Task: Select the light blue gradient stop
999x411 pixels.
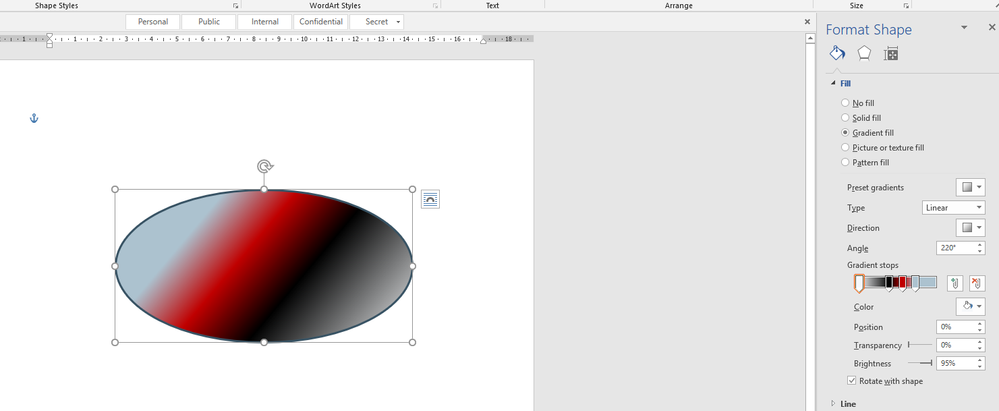Action: [916, 284]
